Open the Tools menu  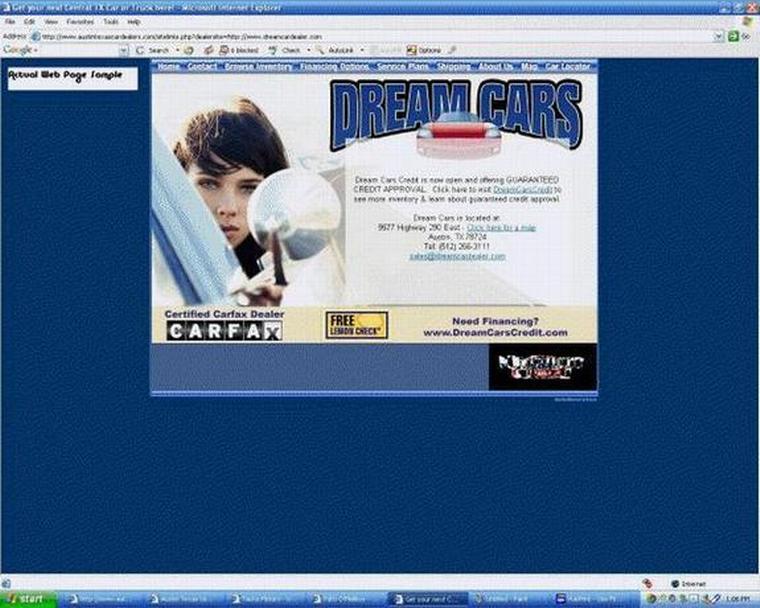point(109,21)
